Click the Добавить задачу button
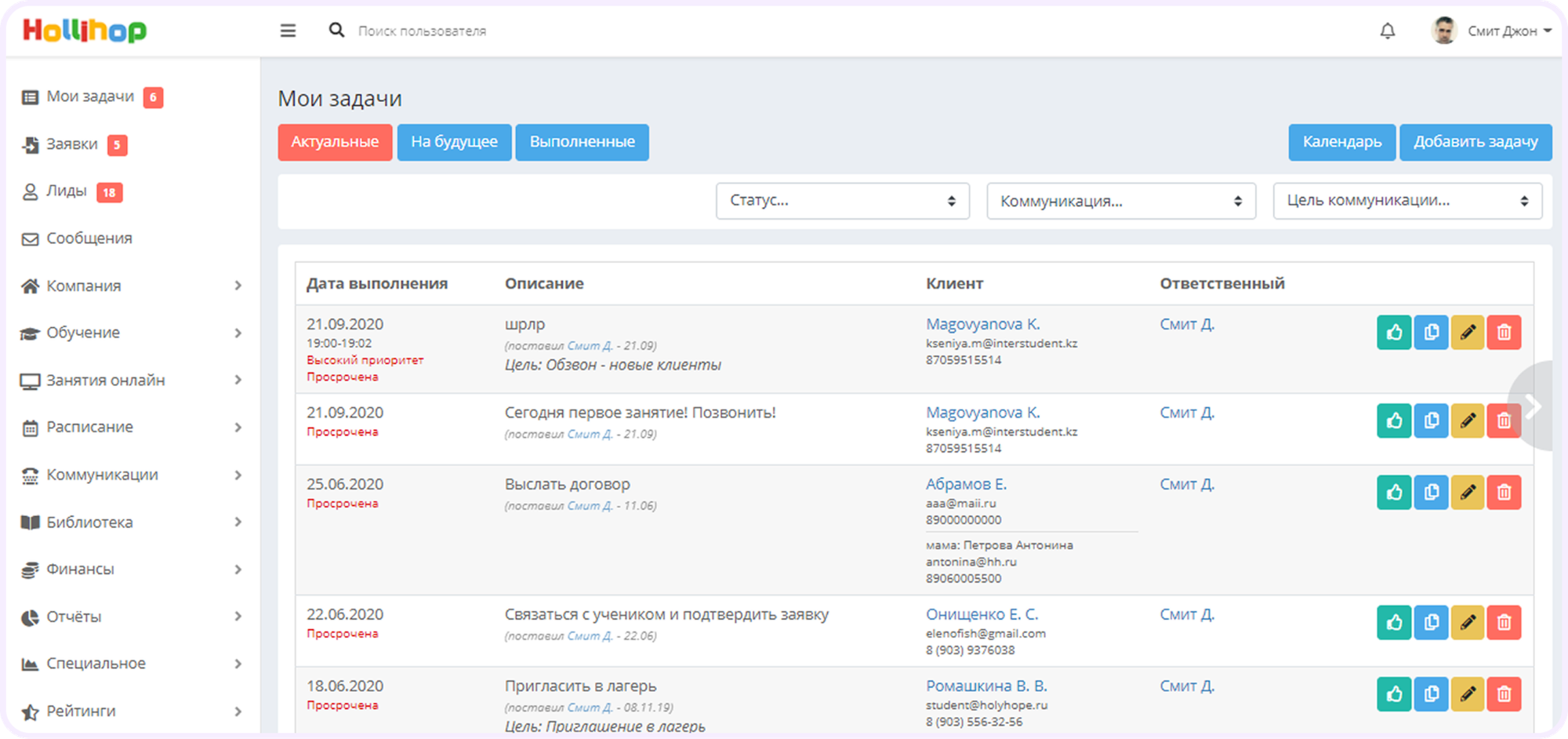This screenshot has width=1568, height=739. point(1475,142)
